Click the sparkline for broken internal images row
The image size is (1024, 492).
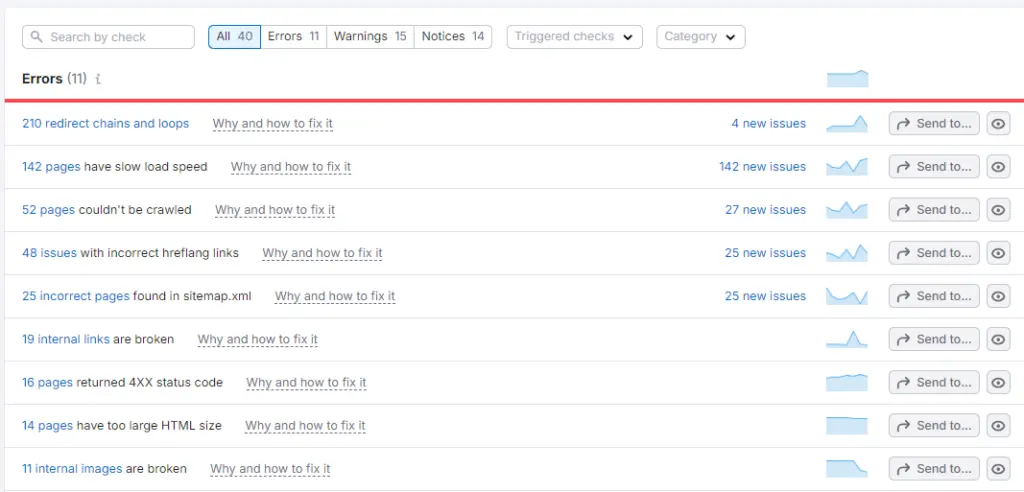coord(847,469)
